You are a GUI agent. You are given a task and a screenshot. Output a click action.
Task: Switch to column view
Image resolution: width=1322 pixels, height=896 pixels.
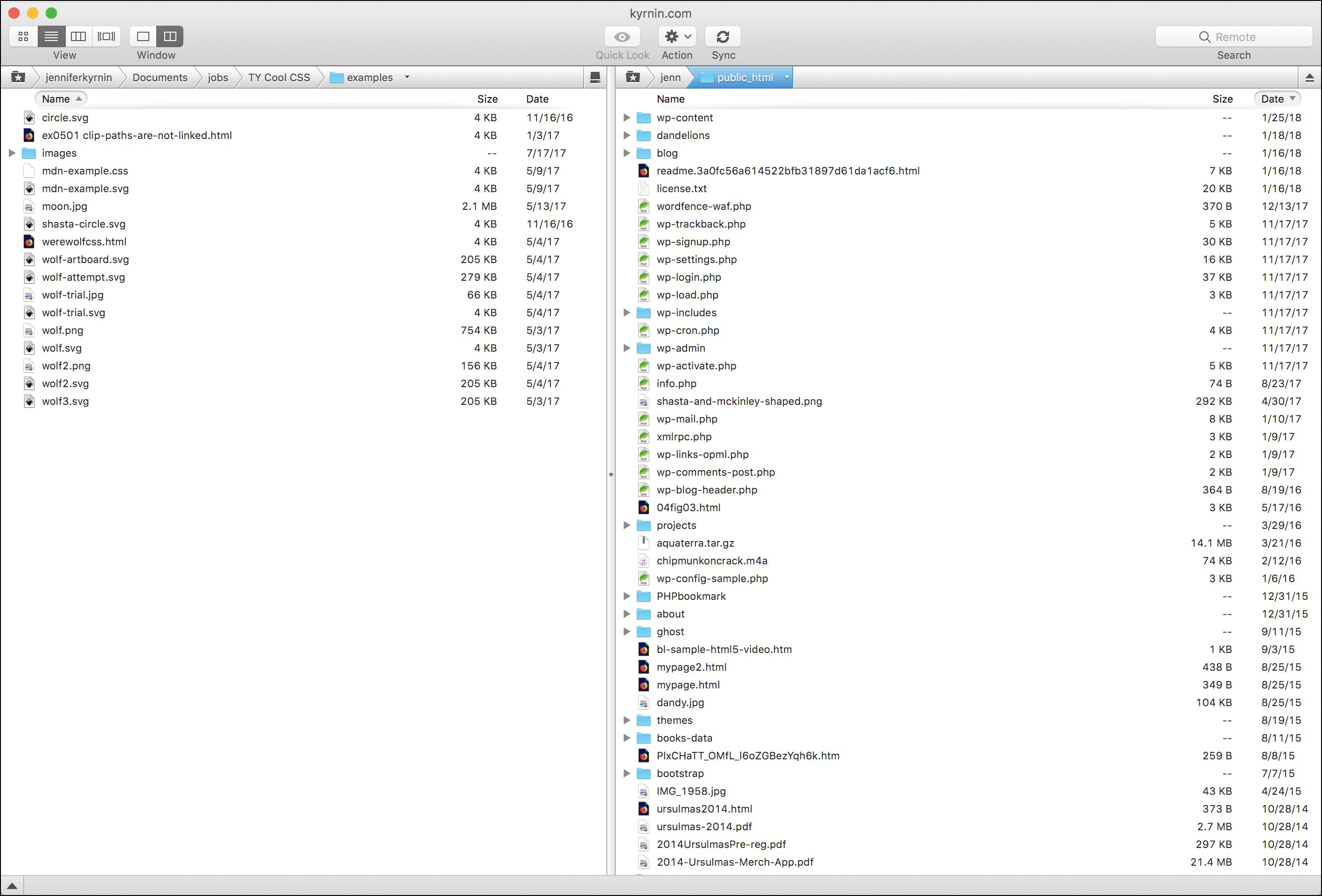point(78,36)
